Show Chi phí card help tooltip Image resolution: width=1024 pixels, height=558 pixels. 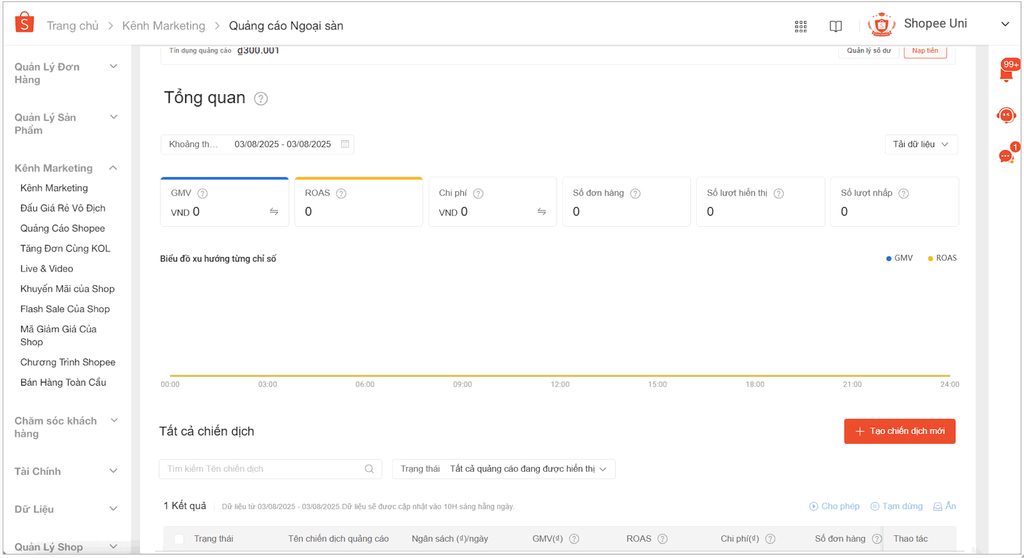[478, 193]
